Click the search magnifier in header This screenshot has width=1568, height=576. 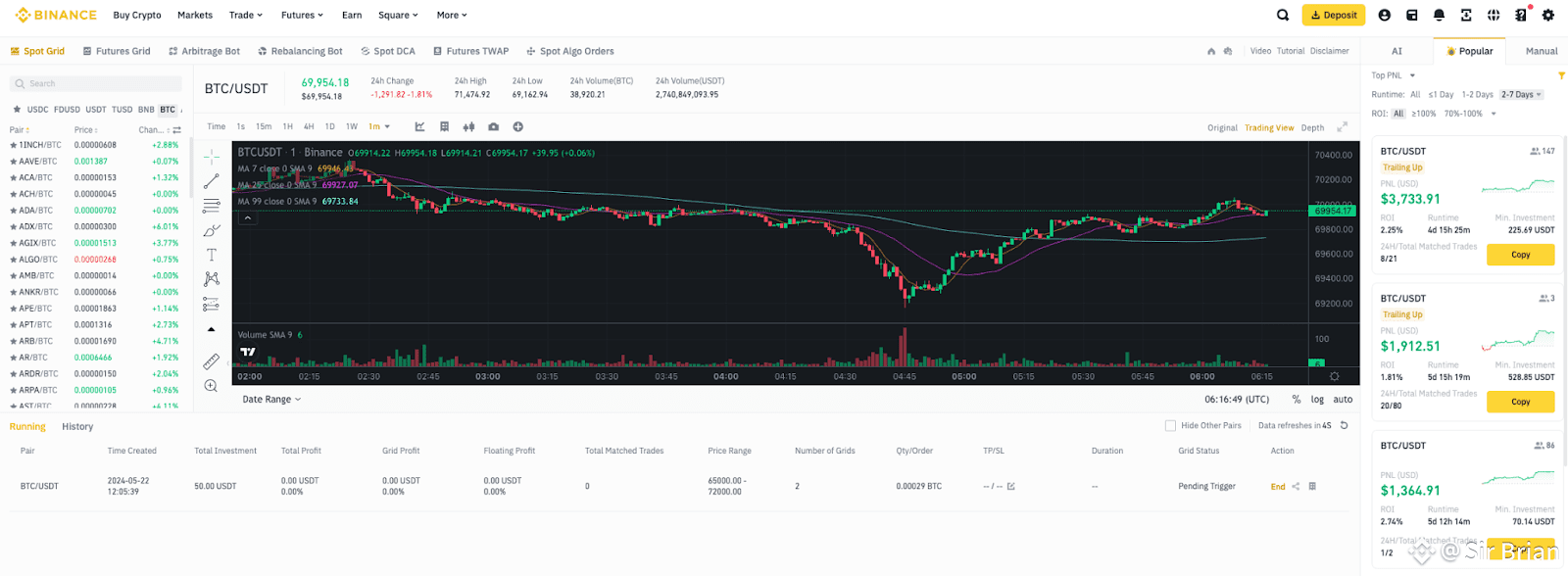1283,15
